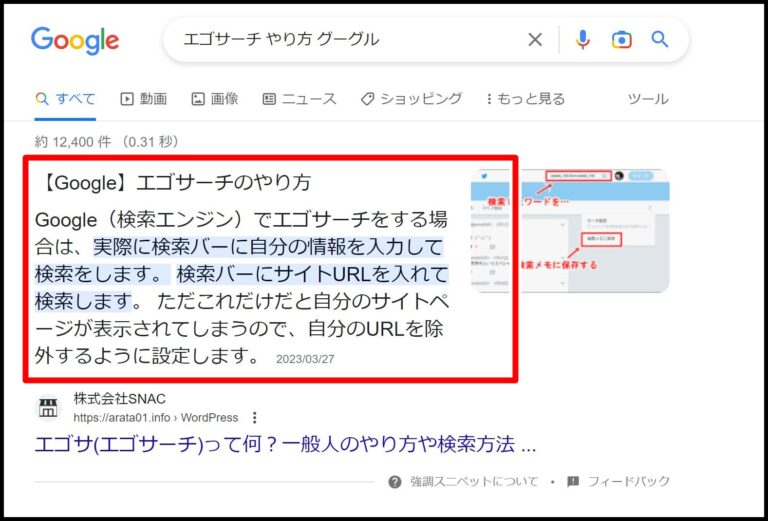Open the three-dot menu beside arata01.info URL
The width and height of the screenshot is (768, 521).
(254, 418)
